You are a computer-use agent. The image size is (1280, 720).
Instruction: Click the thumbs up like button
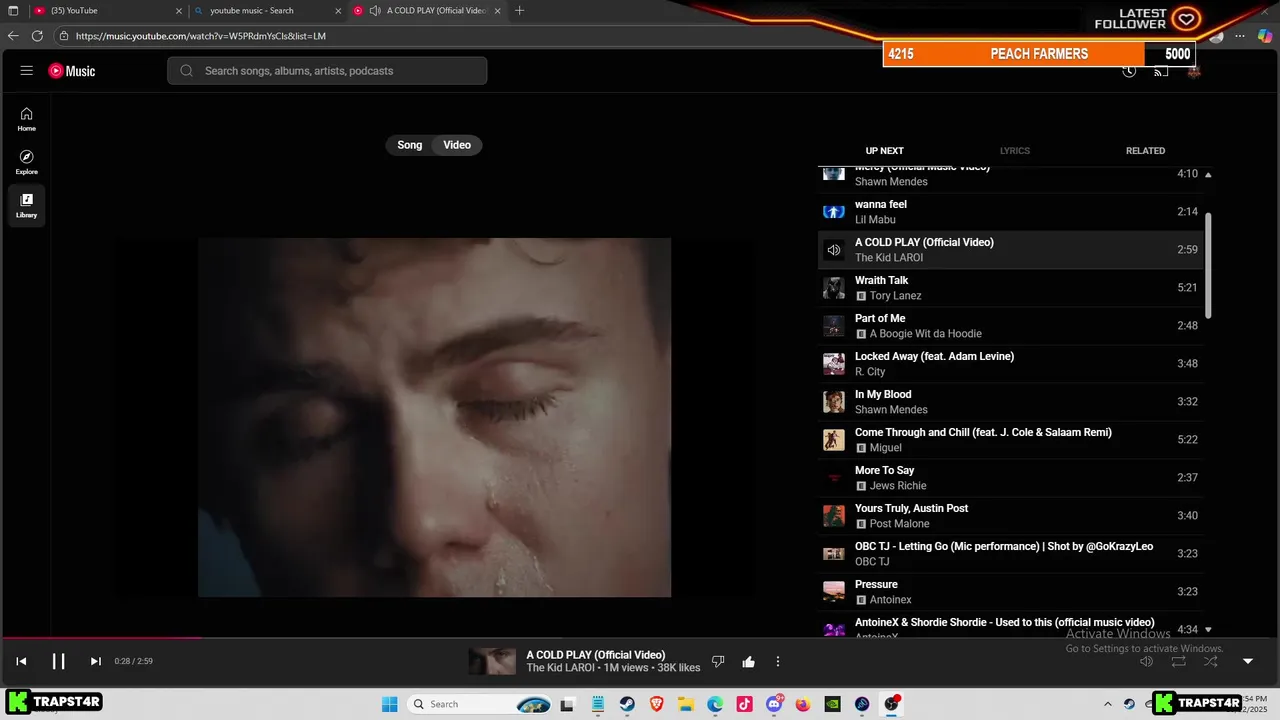tap(748, 661)
